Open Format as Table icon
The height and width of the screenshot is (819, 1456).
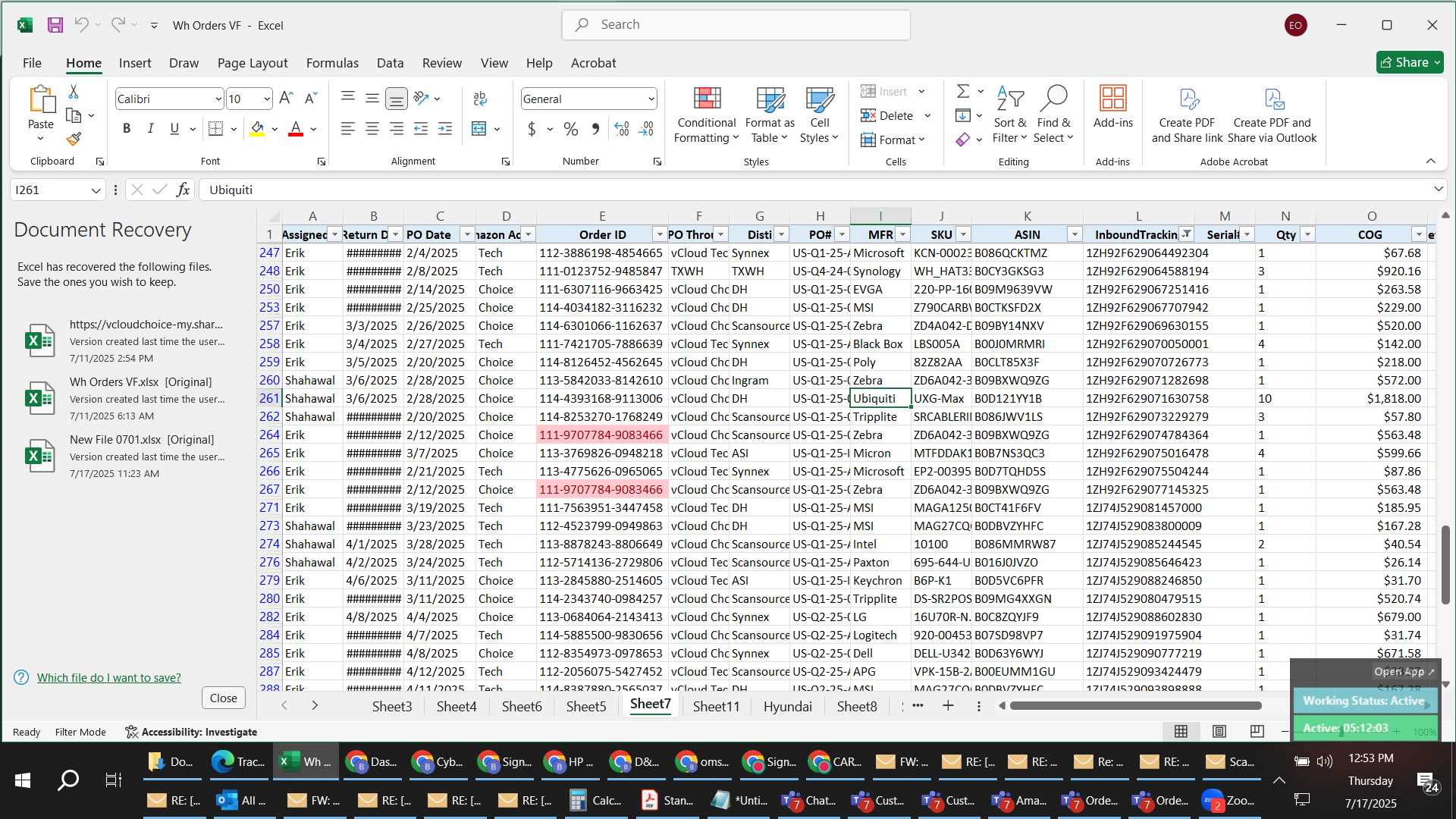tap(770, 99)
